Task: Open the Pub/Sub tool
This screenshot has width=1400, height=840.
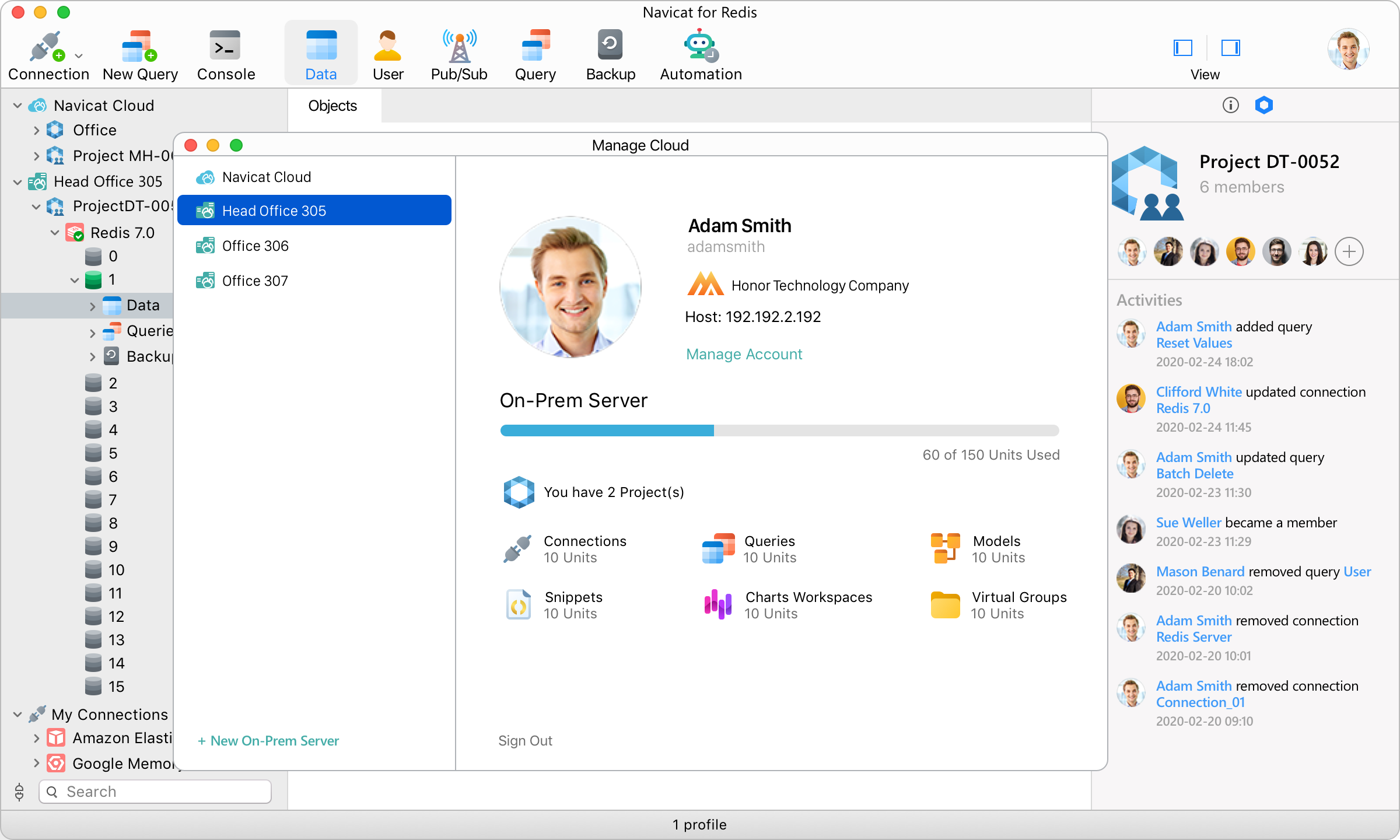Action: (459, 55)
